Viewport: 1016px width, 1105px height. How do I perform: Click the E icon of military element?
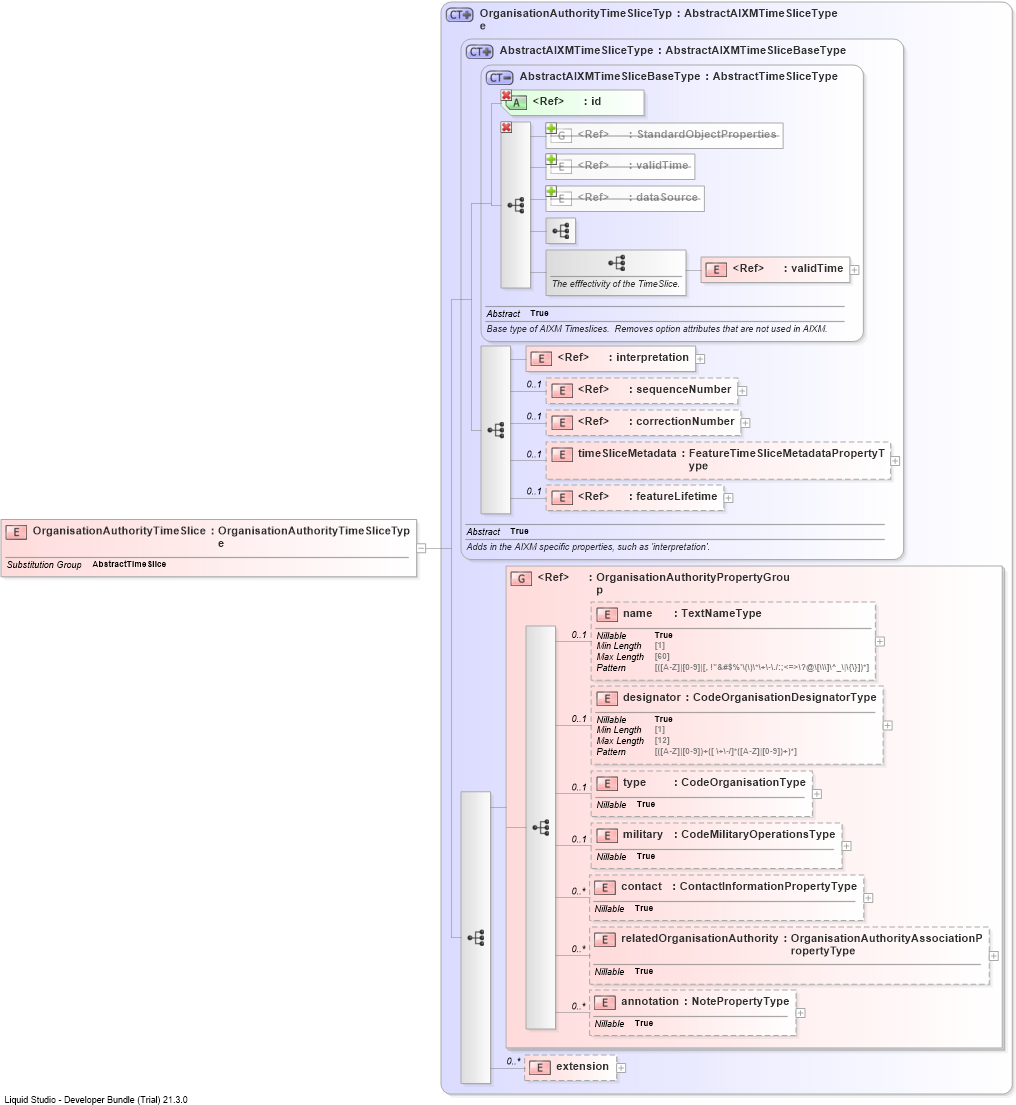pyautogui.click(x=607, y=836)
